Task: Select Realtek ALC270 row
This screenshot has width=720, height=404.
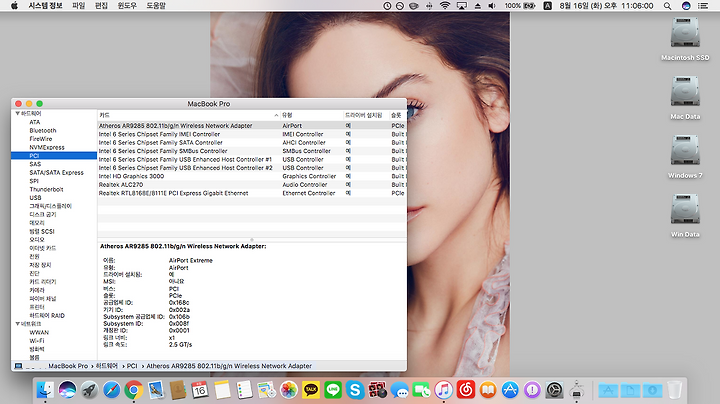Action: (252, 185)
